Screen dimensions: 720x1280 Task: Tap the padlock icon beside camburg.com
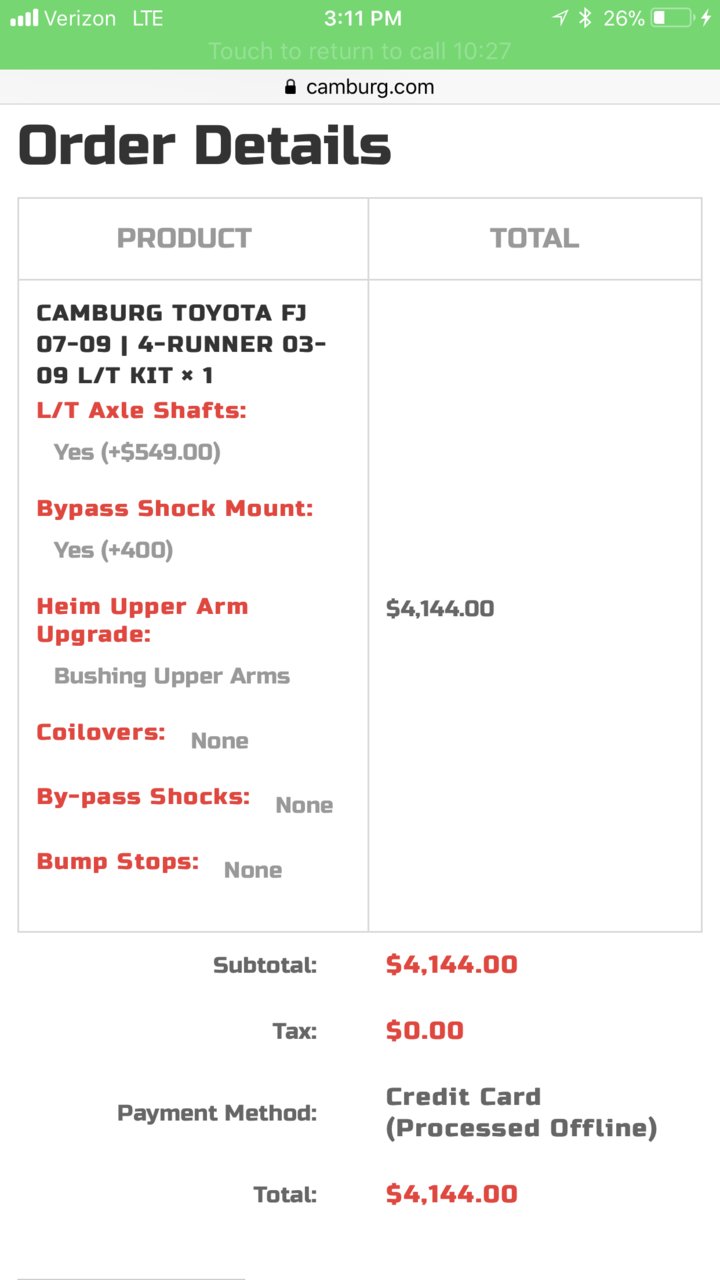(x=291, y=87)
